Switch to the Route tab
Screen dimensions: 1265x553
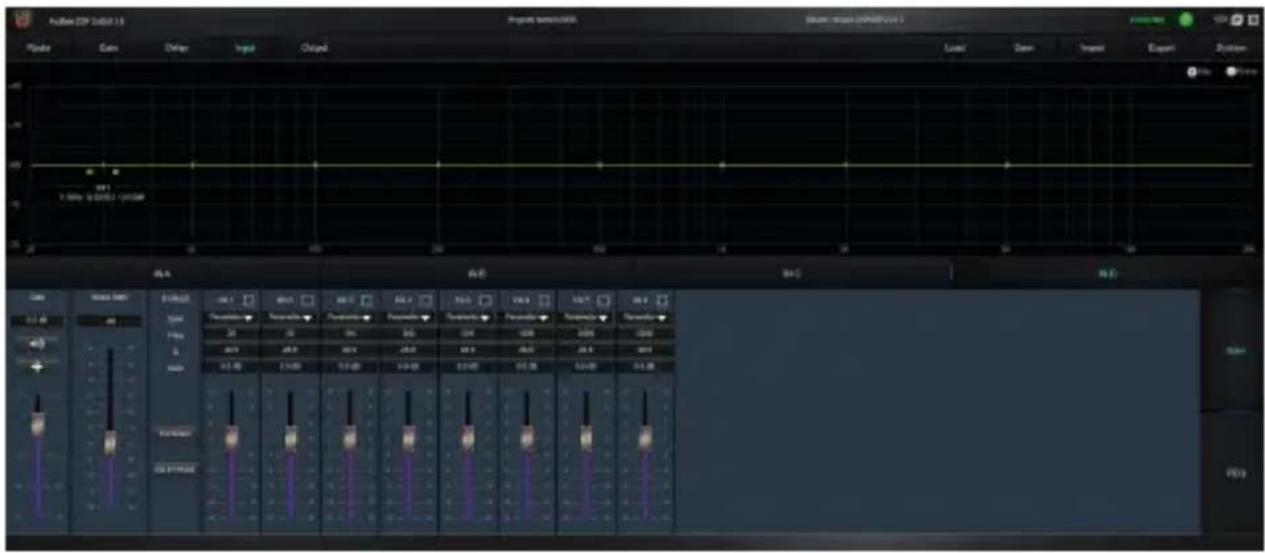(x=39, y=48)
